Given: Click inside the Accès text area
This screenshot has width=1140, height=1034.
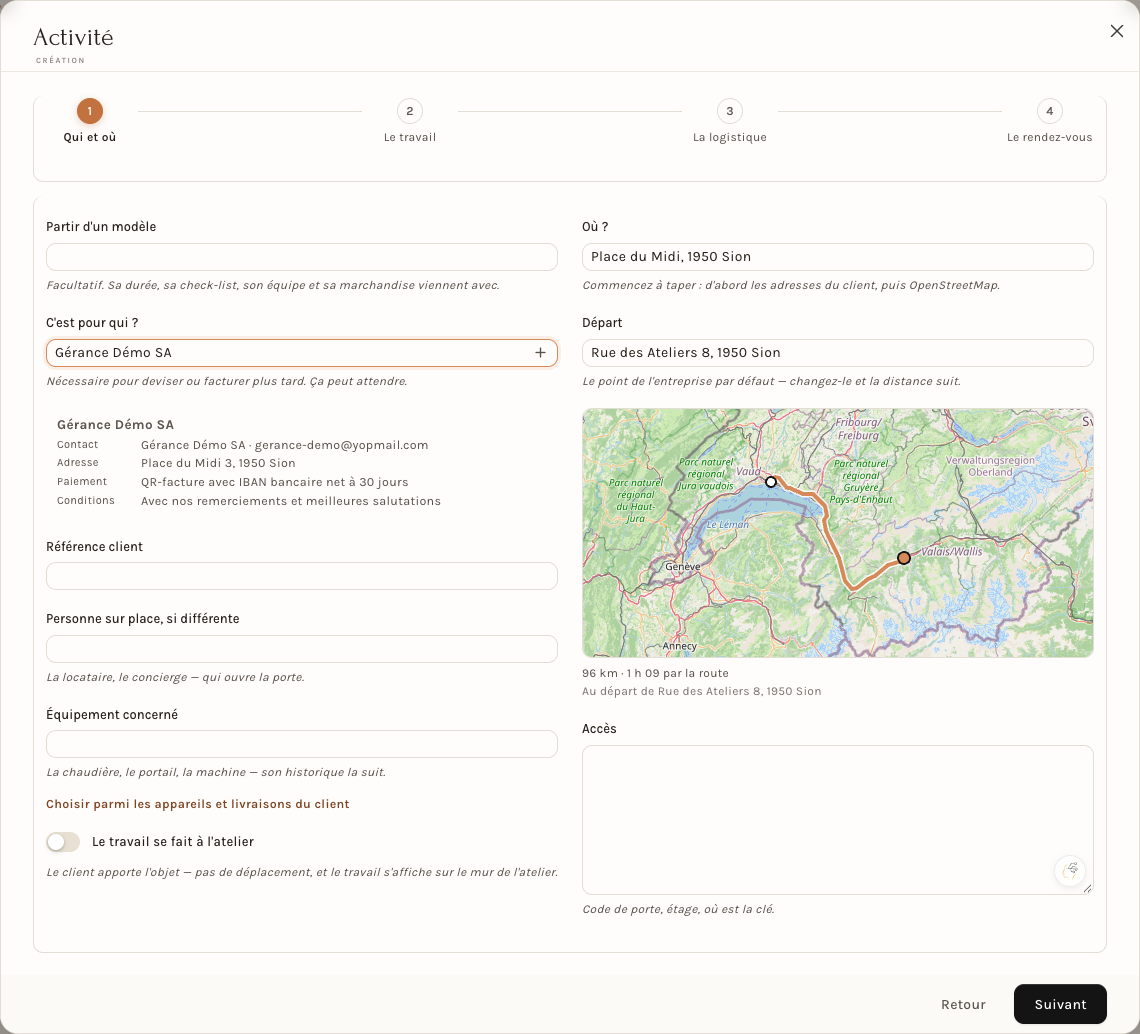Looking at the screenshot, I should [838, 819].
